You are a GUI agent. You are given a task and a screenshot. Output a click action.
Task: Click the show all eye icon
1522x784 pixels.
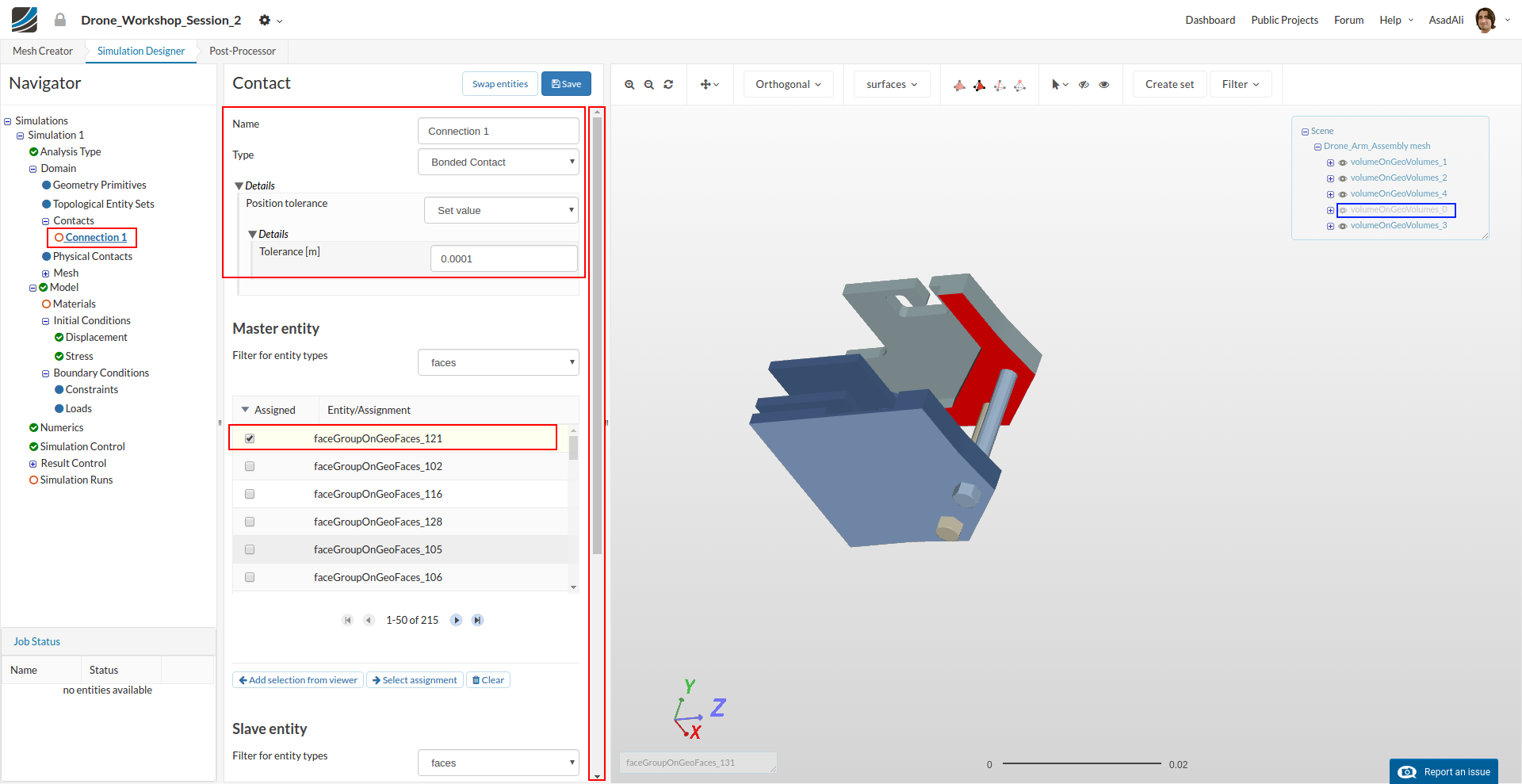point(1103,85)
